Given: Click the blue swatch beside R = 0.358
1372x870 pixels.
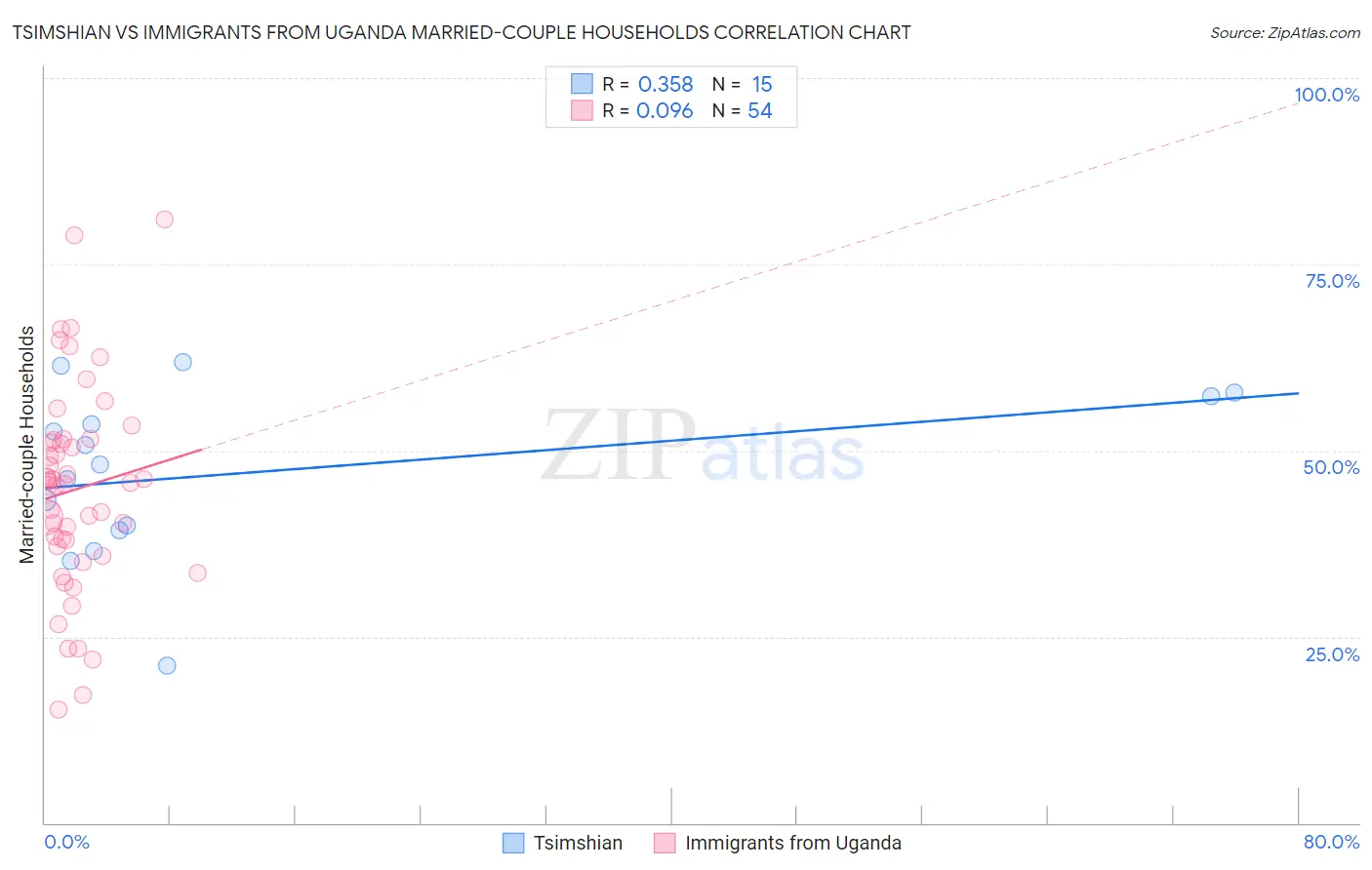Looking at the screenshot, I should [x=582, y=84].
